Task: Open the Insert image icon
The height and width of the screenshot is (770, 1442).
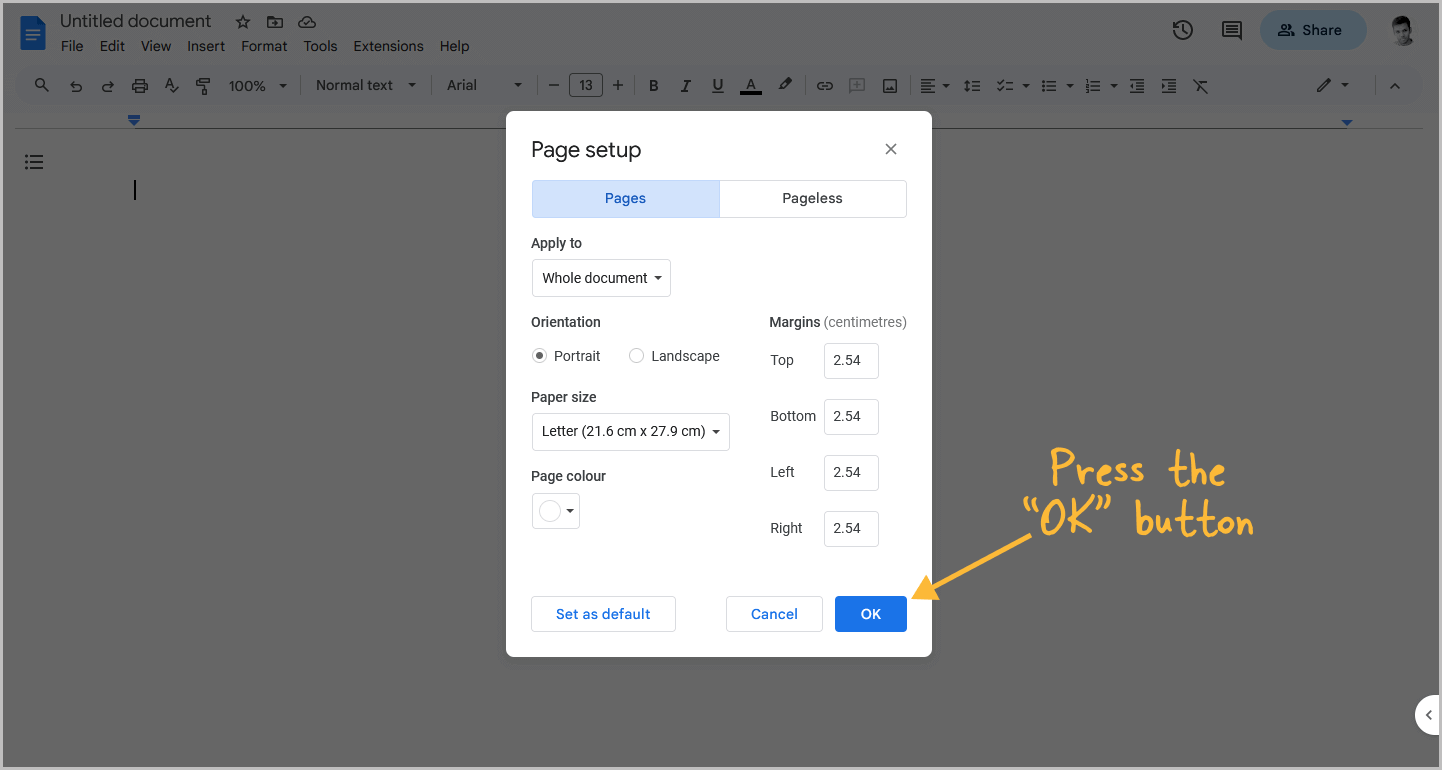Action: click(890, 85)
